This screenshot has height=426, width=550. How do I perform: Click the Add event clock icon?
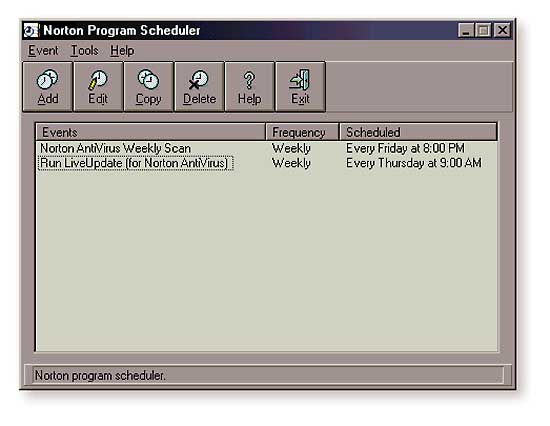47,79
